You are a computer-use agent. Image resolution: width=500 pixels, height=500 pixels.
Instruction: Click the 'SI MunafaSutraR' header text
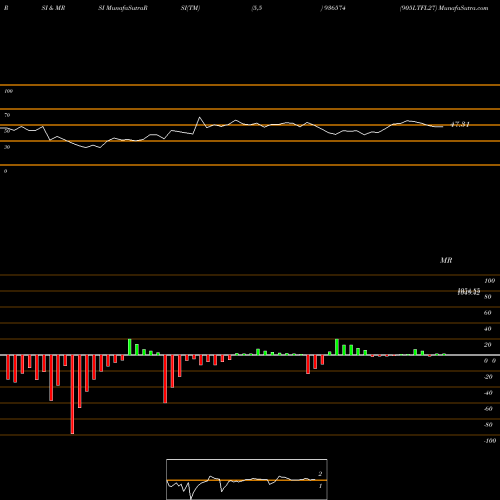click(x=123, y=8)
